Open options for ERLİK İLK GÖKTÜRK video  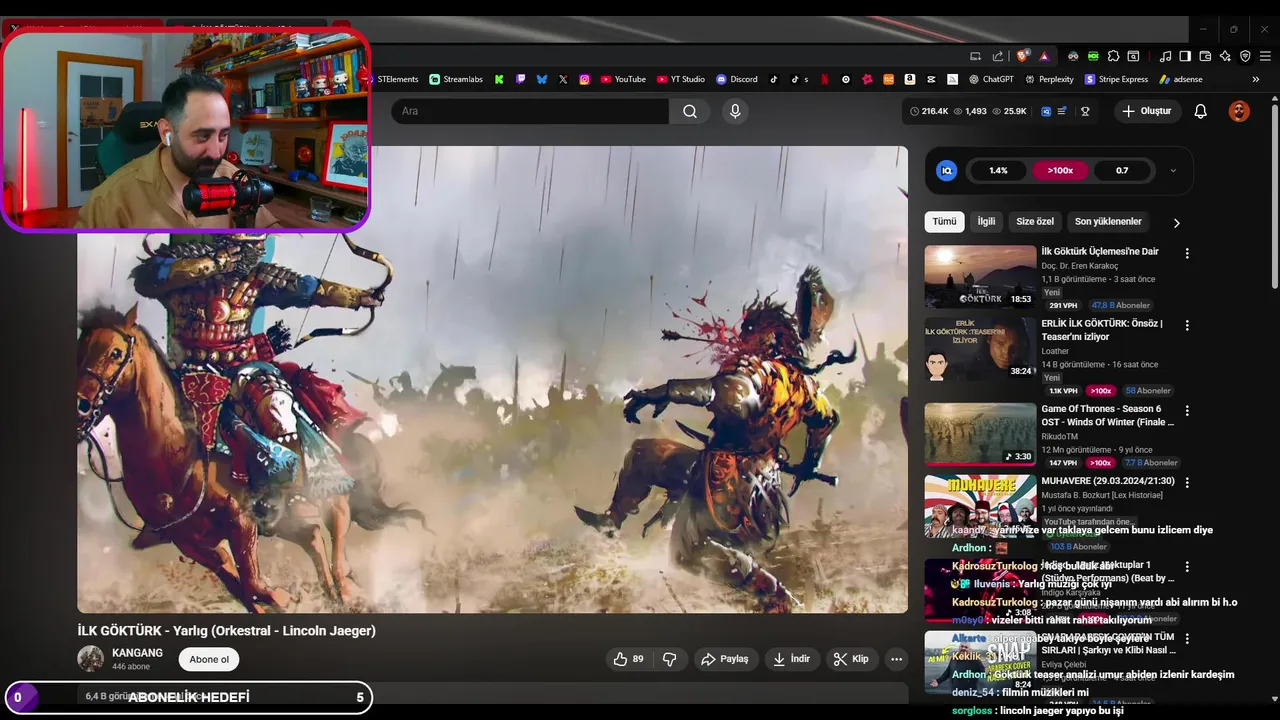(1187, 325)
